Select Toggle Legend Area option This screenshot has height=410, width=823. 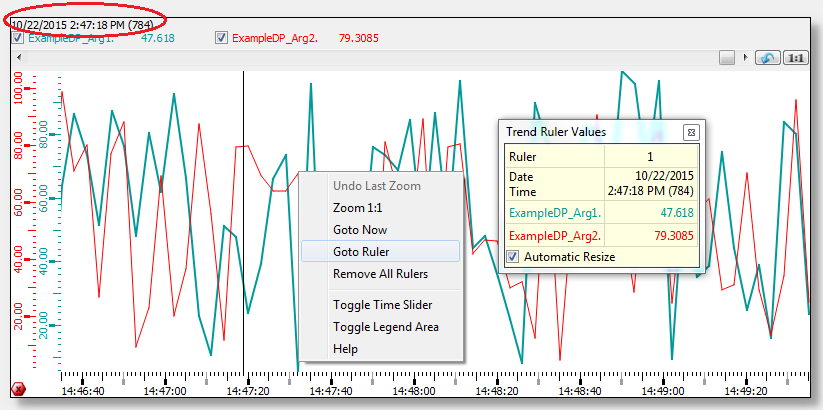(x=385, y=326)
